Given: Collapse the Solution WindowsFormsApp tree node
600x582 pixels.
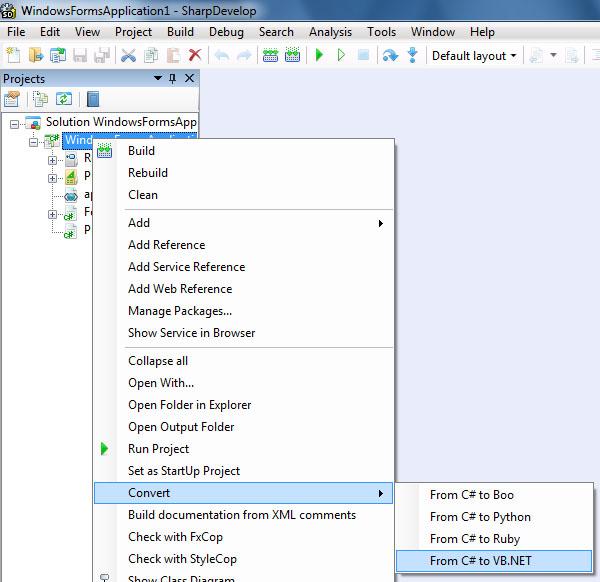Looking at the screenshot, I should 15,122.
